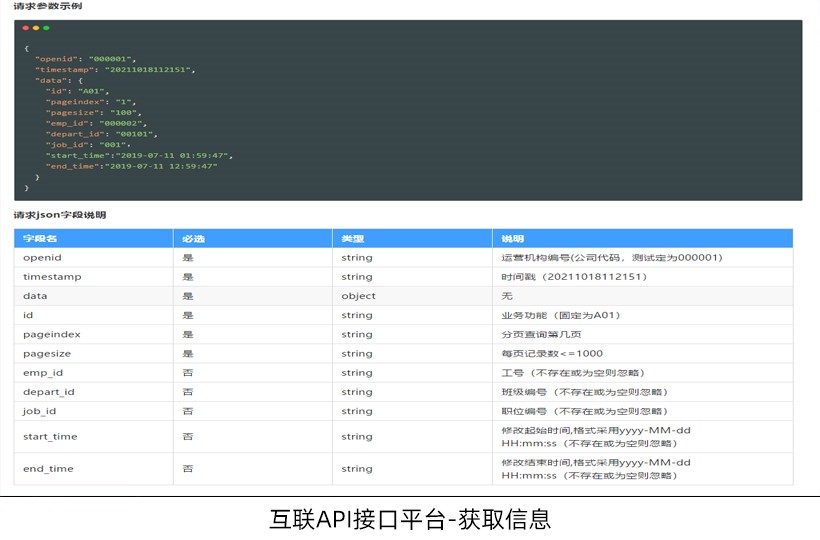Click the depart_id table cell
The height and width of the screenshot is (540, 820).
48,392
